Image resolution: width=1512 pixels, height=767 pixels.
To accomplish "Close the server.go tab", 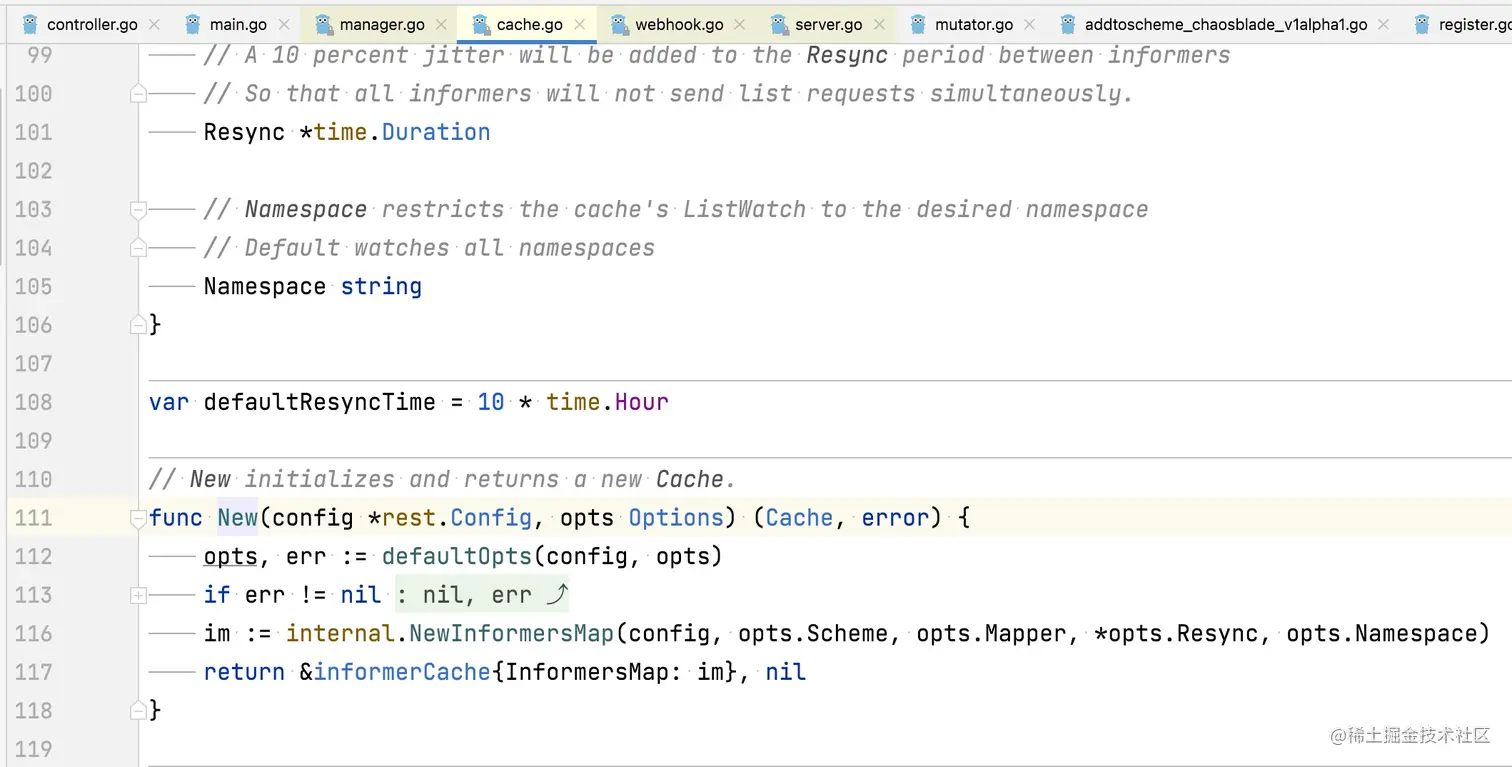I will tap(879, 24).
